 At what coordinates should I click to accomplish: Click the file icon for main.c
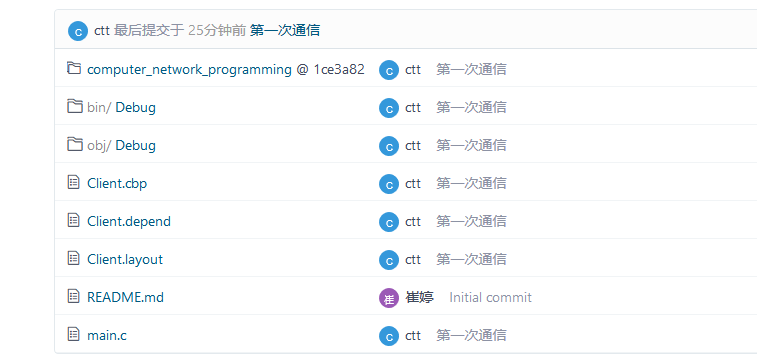[x=73, y=334]
